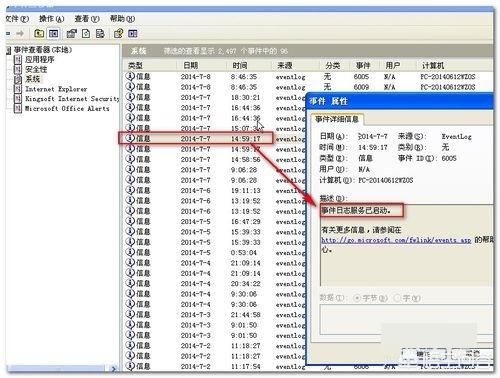Image resolution: width=500 pixels, height=378 pixels.
Task: Select the 字(W) radio button
Action: tap(397, 298)
